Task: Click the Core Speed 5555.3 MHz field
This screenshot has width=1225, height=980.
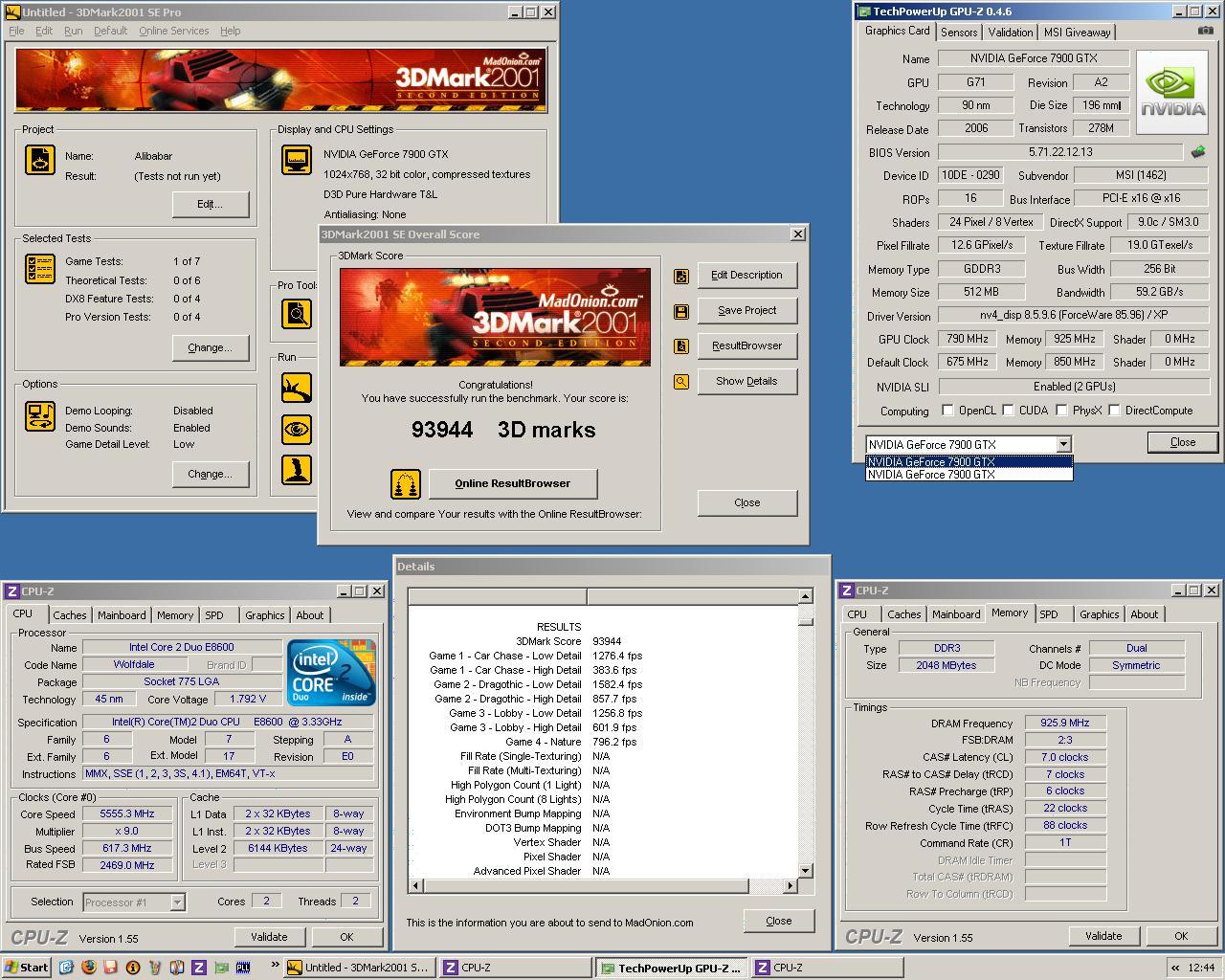Action: (x=127, y=813)
